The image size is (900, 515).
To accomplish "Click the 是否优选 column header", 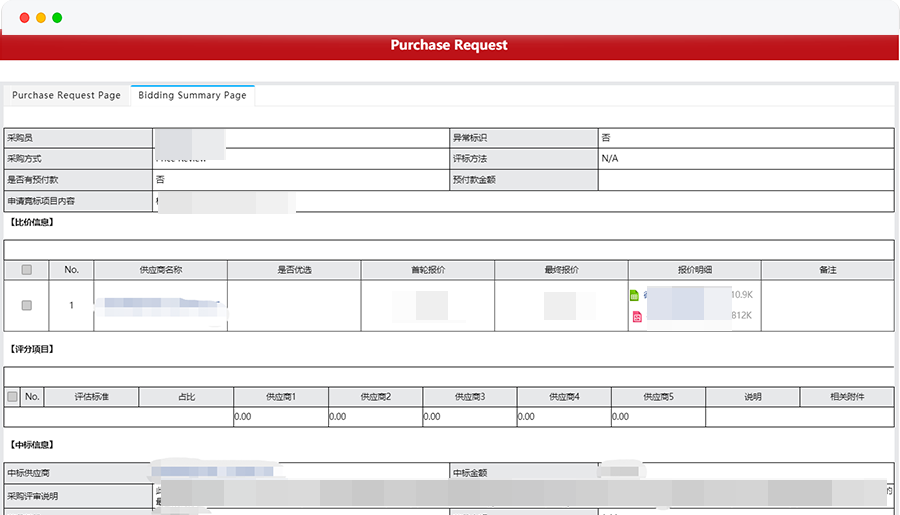I will pos(294,270).
